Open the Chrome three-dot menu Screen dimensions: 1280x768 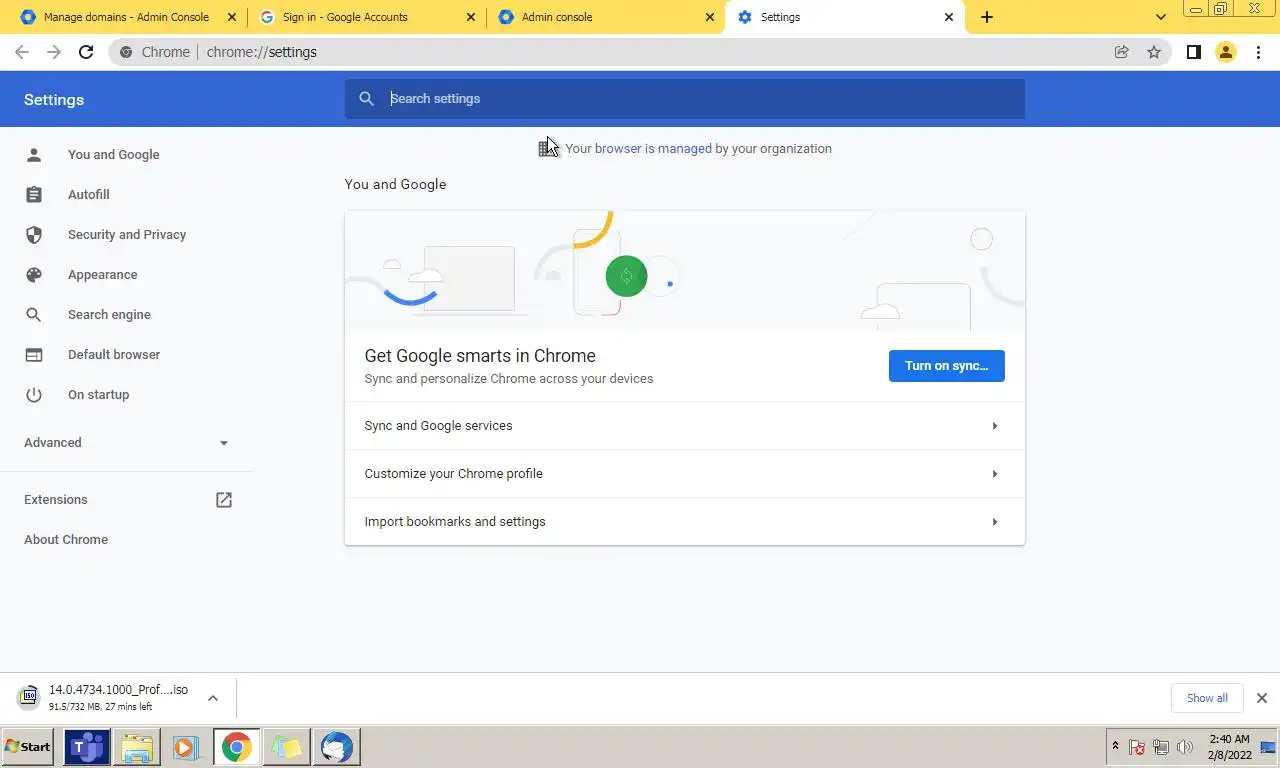(x=1258, y=52)
